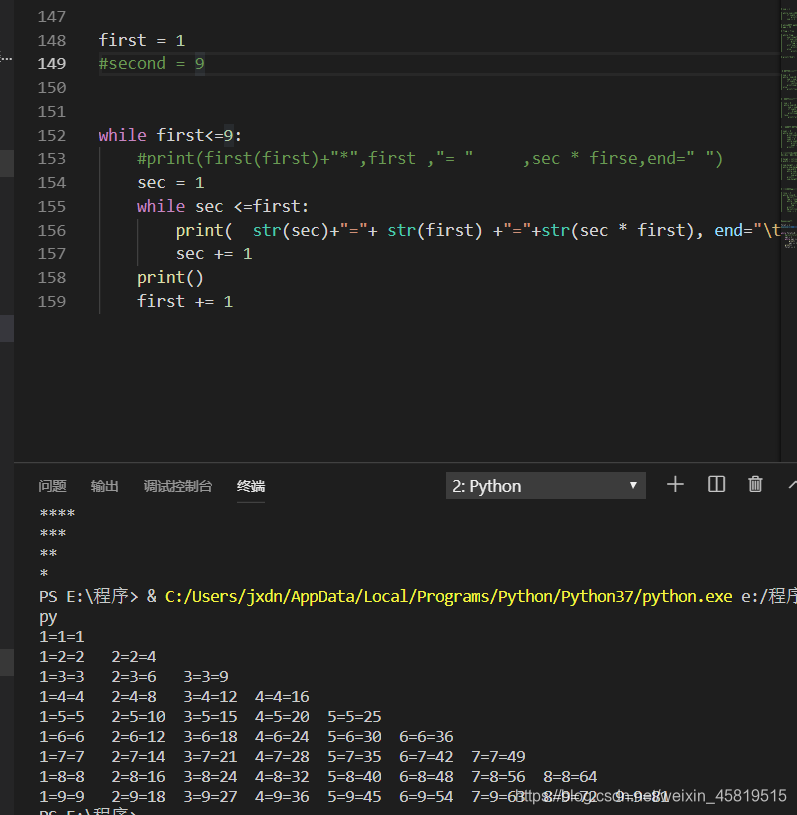Click terminal output '1=1=1'
797x815 pixels.
(61, 637)
